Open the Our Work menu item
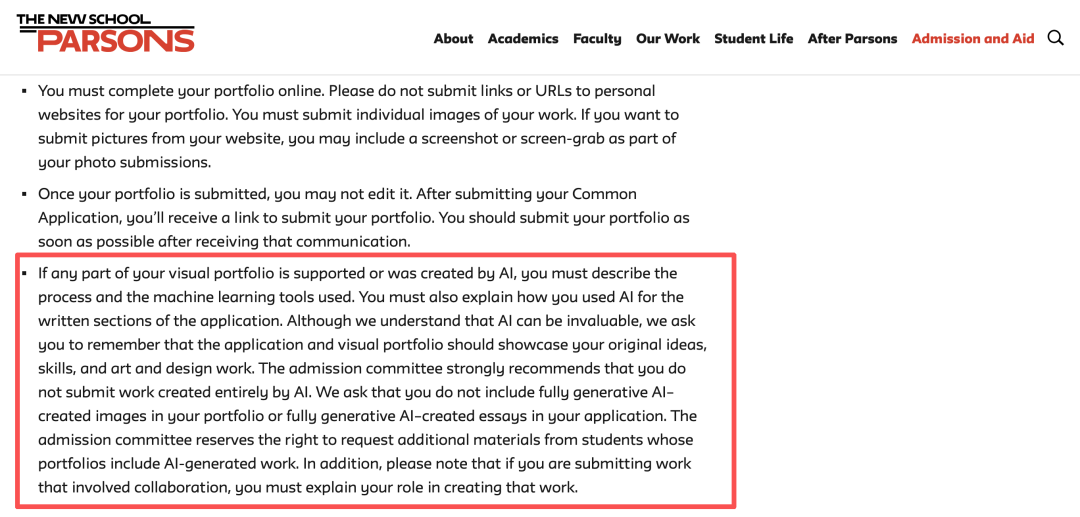This screenshot has height=517, width=1080. pyautogui.click(x=667, y=39)
